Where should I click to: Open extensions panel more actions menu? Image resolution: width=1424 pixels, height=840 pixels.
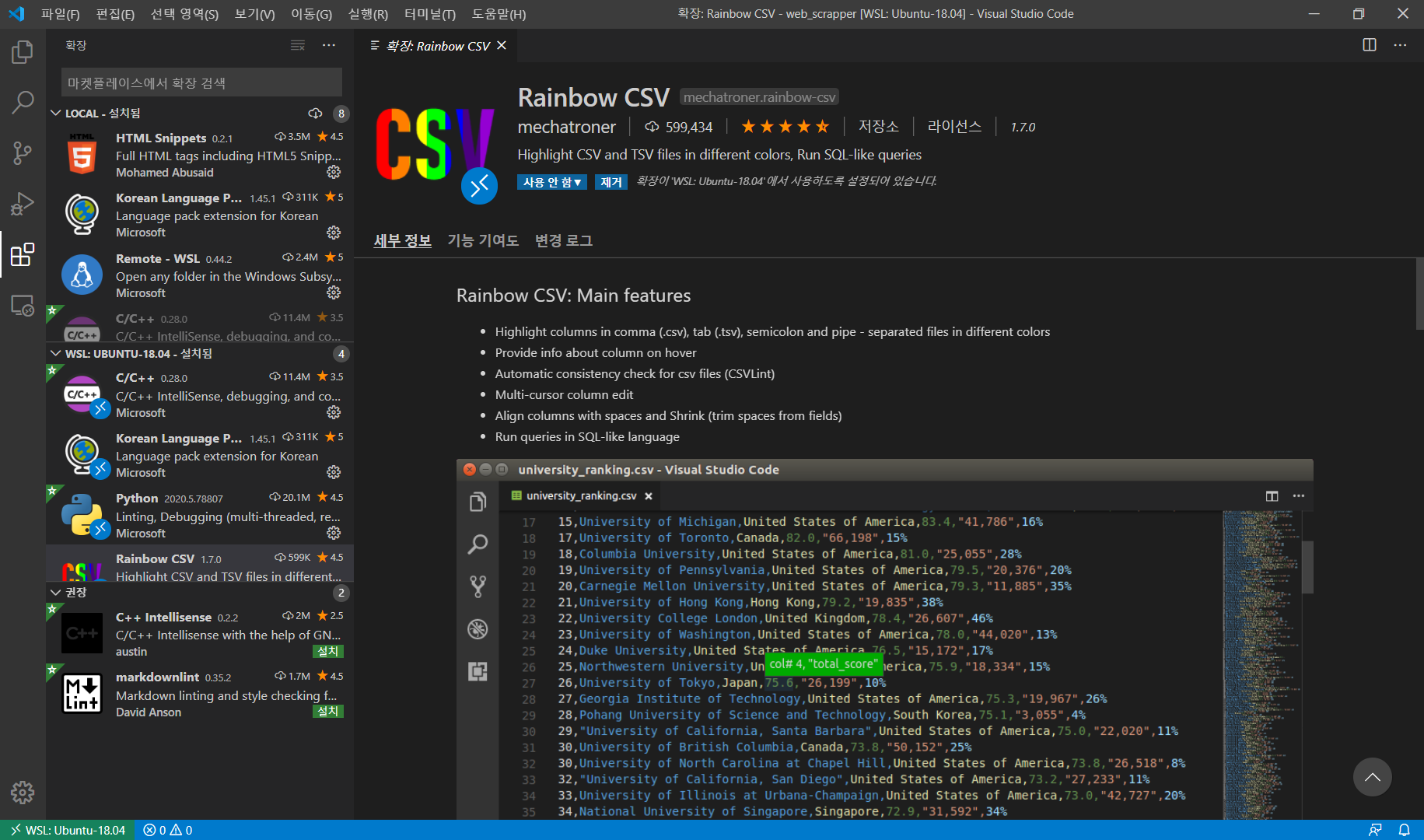point(329,46)
